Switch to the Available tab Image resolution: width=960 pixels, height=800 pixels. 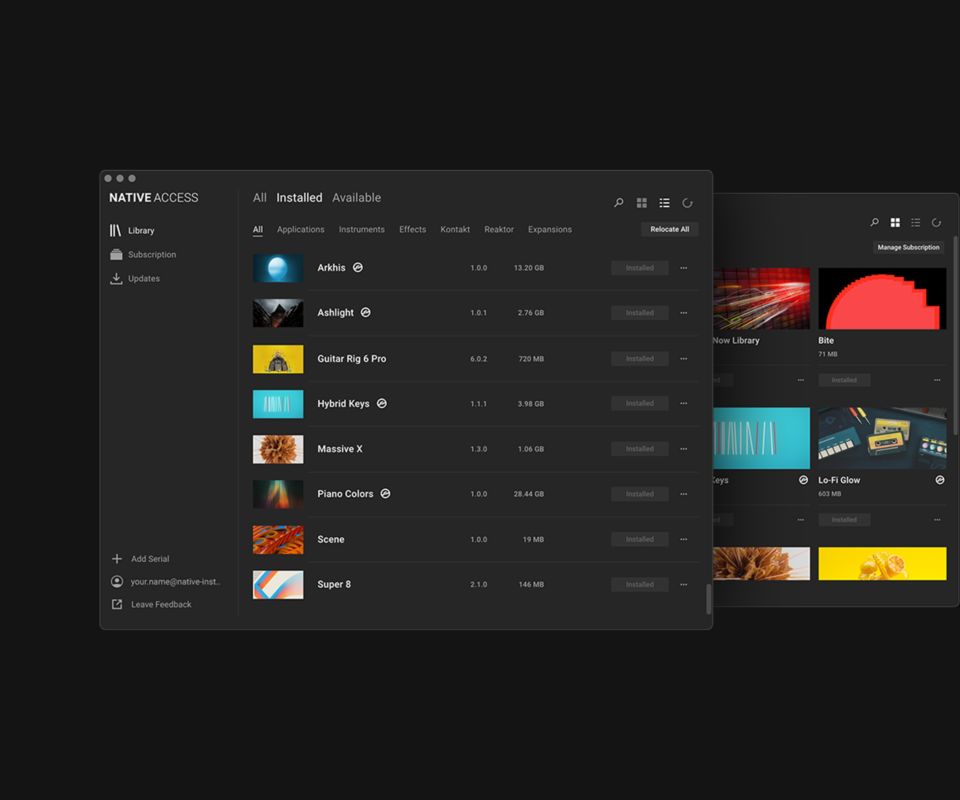pos(356,198)
